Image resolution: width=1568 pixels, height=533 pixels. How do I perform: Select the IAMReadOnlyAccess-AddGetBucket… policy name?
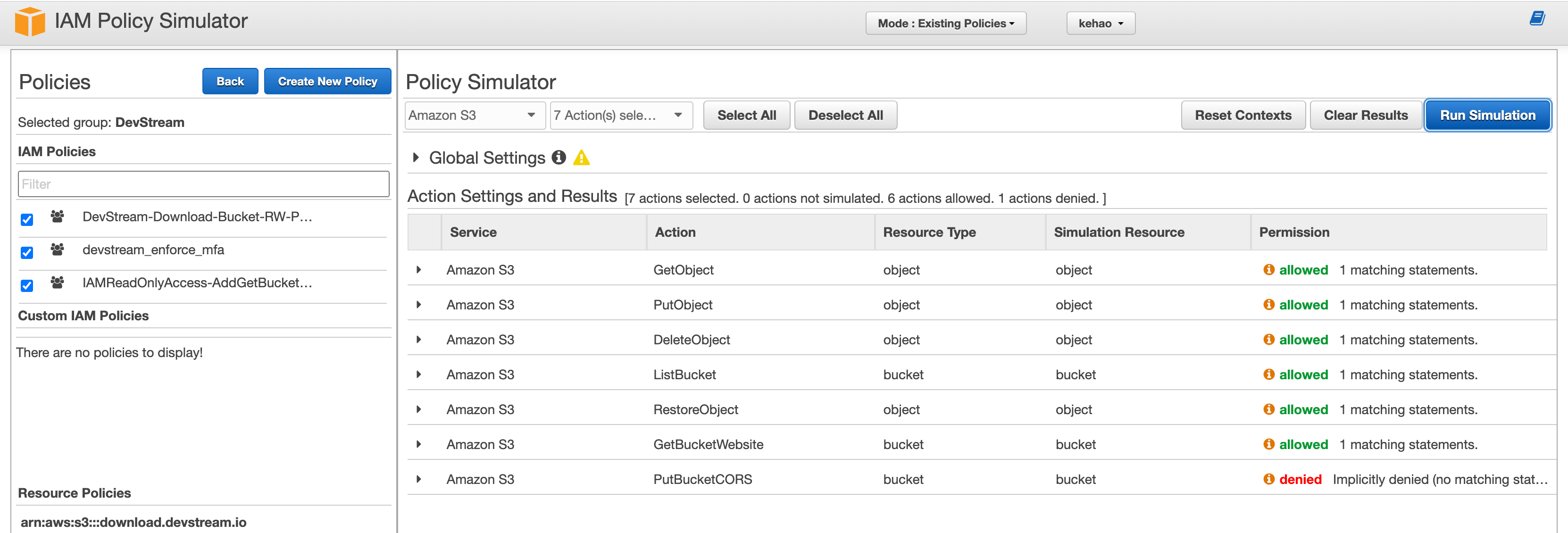[x=197, y=283]
